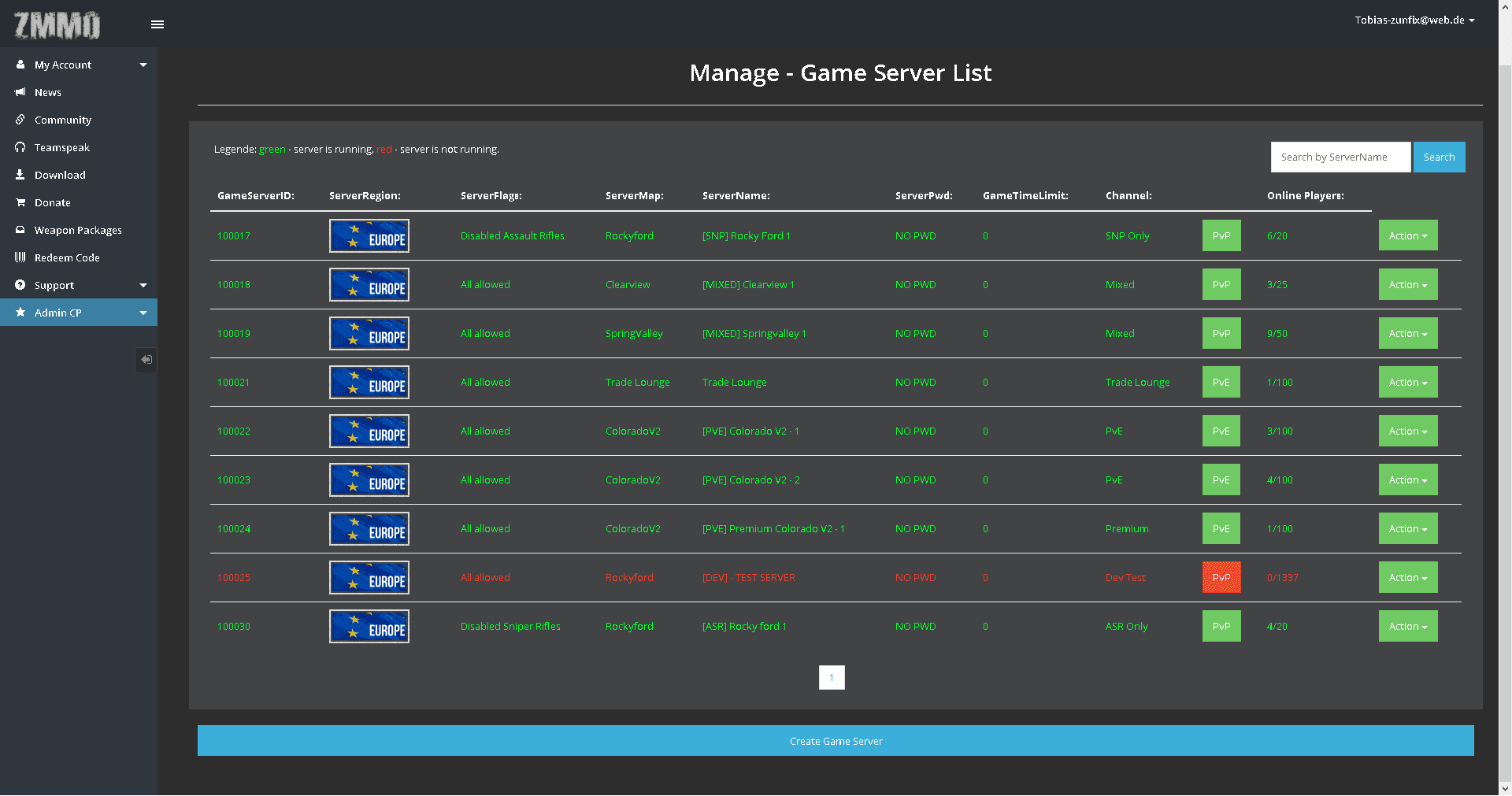Open the Weapon Packages menu item
The height and width of the screenshot is (796, 1512).
pyautogui.click(x=79, y=230)
